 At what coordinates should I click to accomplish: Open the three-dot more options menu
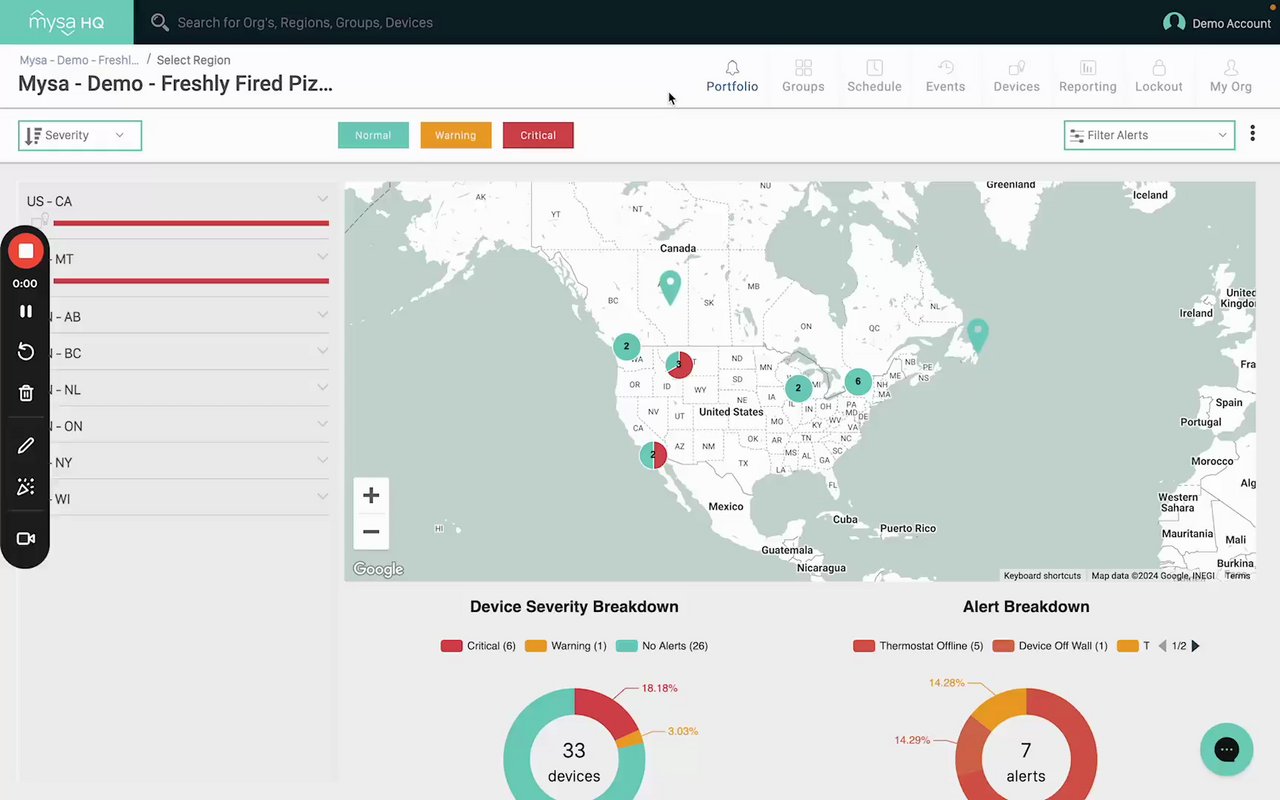click(x=1252, y=133)
